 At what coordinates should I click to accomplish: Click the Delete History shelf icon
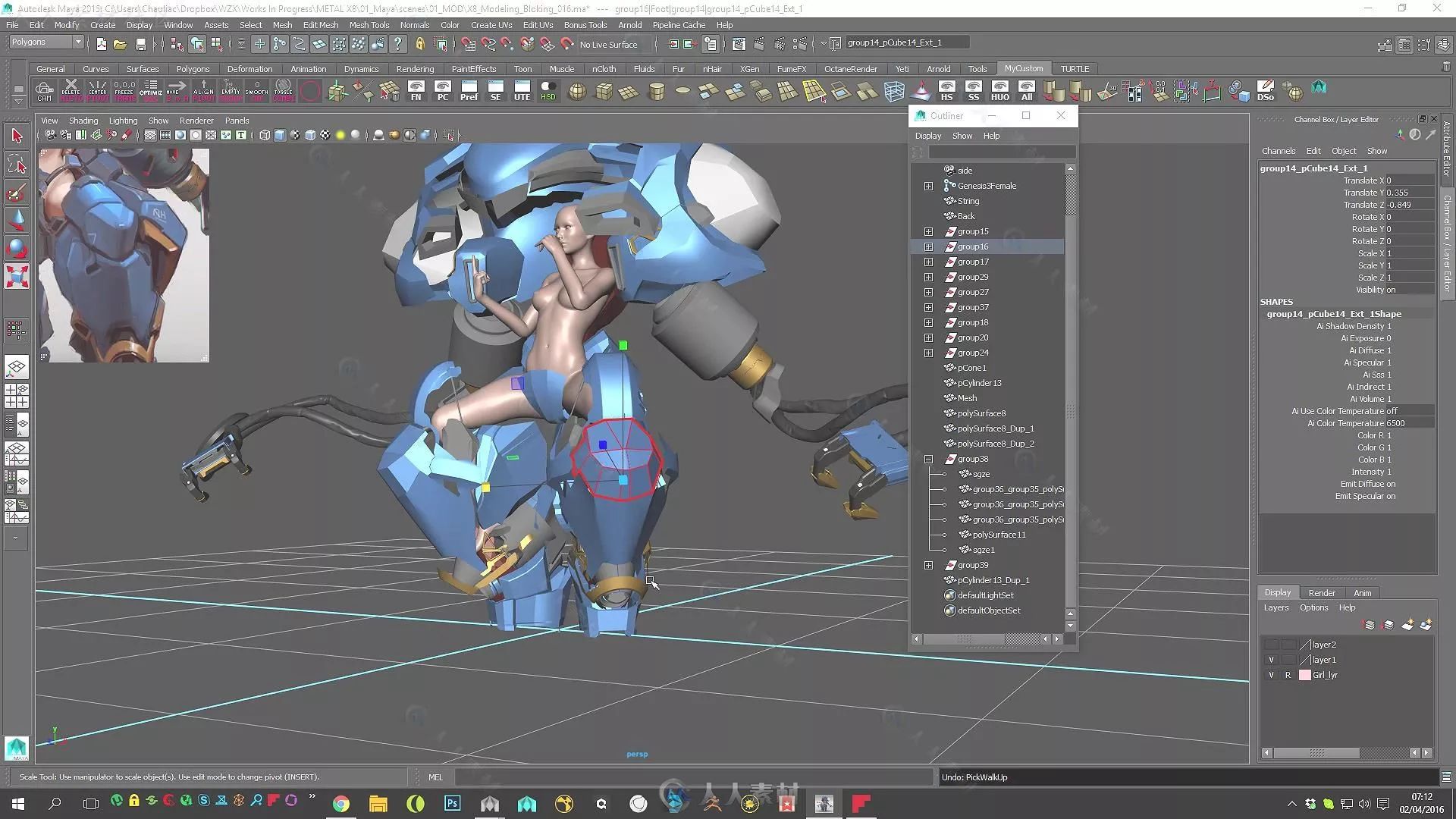(71, 91)
